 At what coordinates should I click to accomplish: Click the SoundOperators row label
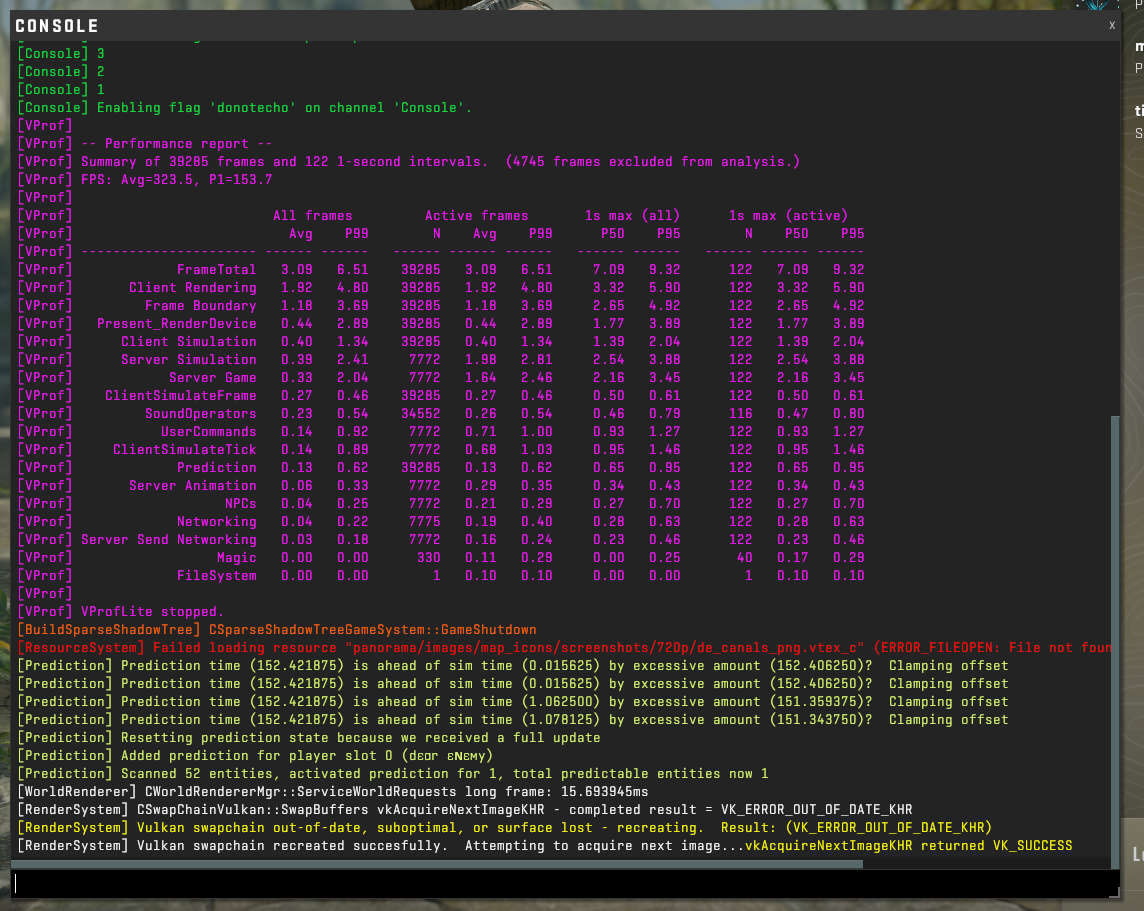pyautogui.click(x=201, y=414)
